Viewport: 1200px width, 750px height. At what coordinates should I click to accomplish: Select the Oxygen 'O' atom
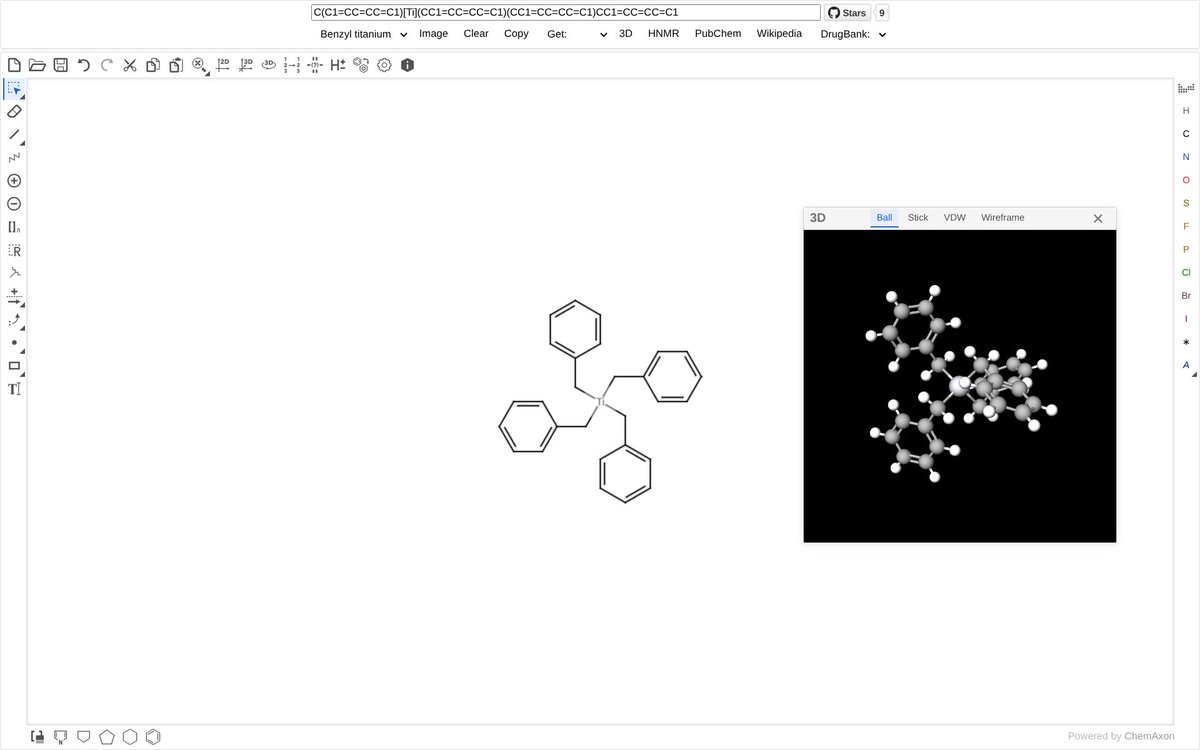[1186, 180]
